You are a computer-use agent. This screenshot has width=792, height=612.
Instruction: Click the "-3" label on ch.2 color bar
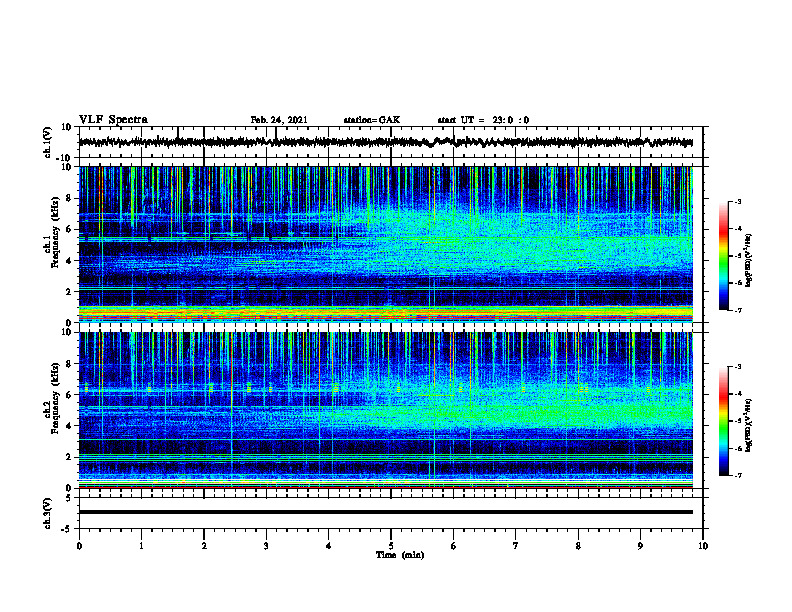click(x=737, y=367)
